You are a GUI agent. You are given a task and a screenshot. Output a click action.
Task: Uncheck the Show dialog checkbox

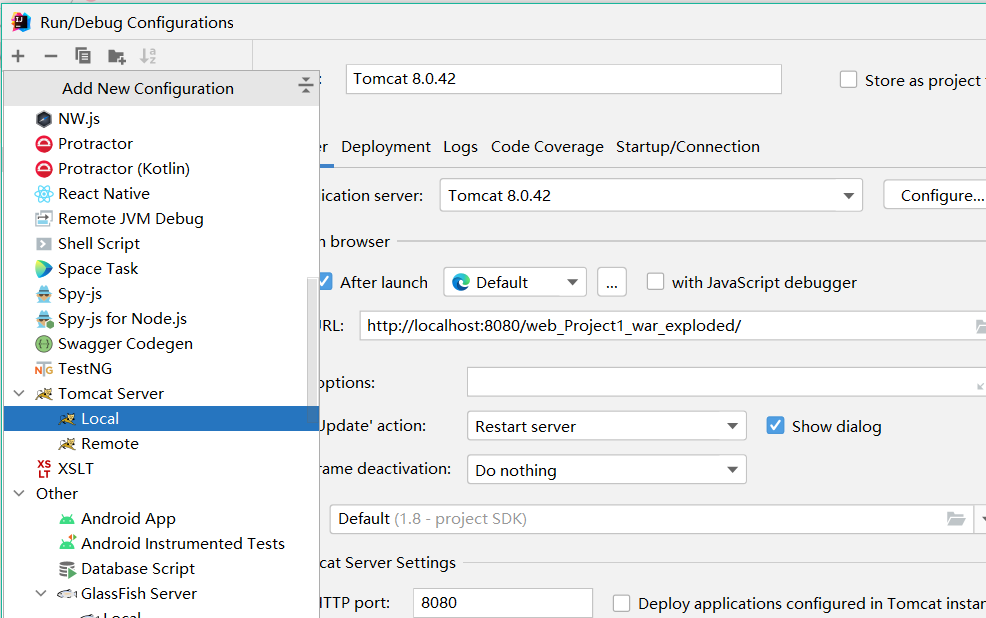[x=775, y=426]
